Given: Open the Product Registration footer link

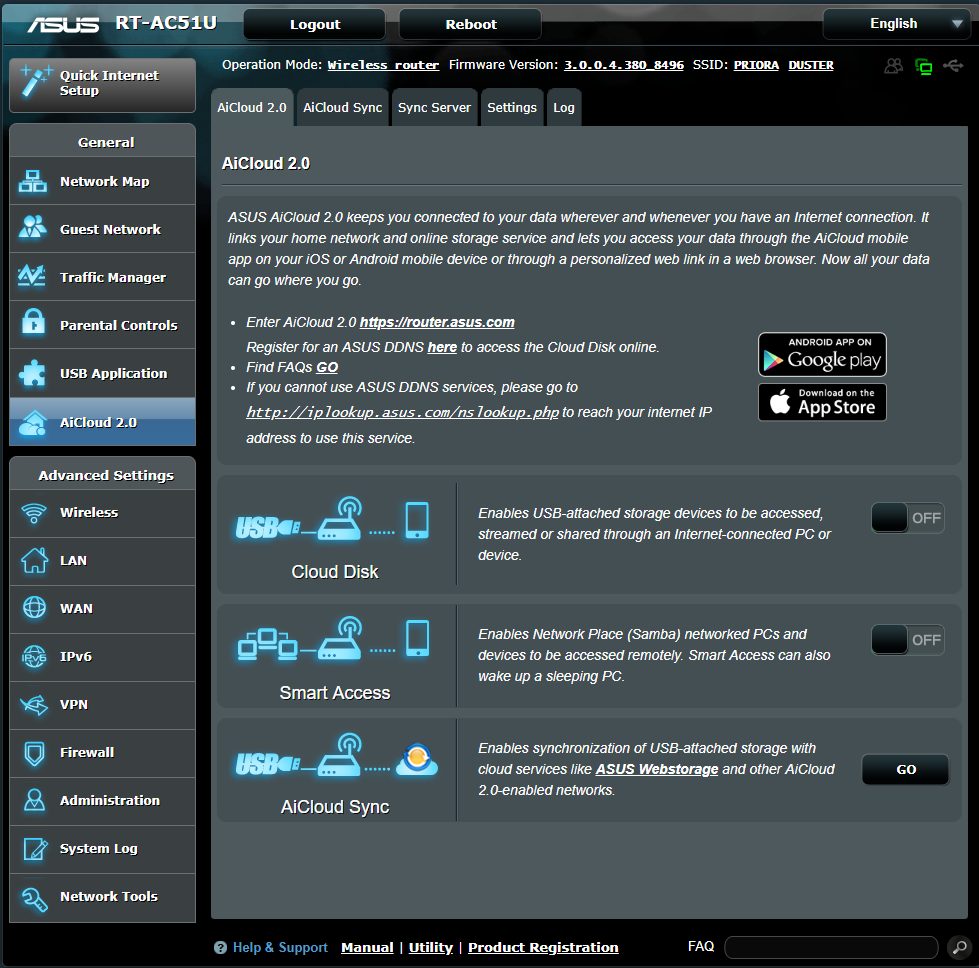Looking at the screenshot, I should click(543, 947).
